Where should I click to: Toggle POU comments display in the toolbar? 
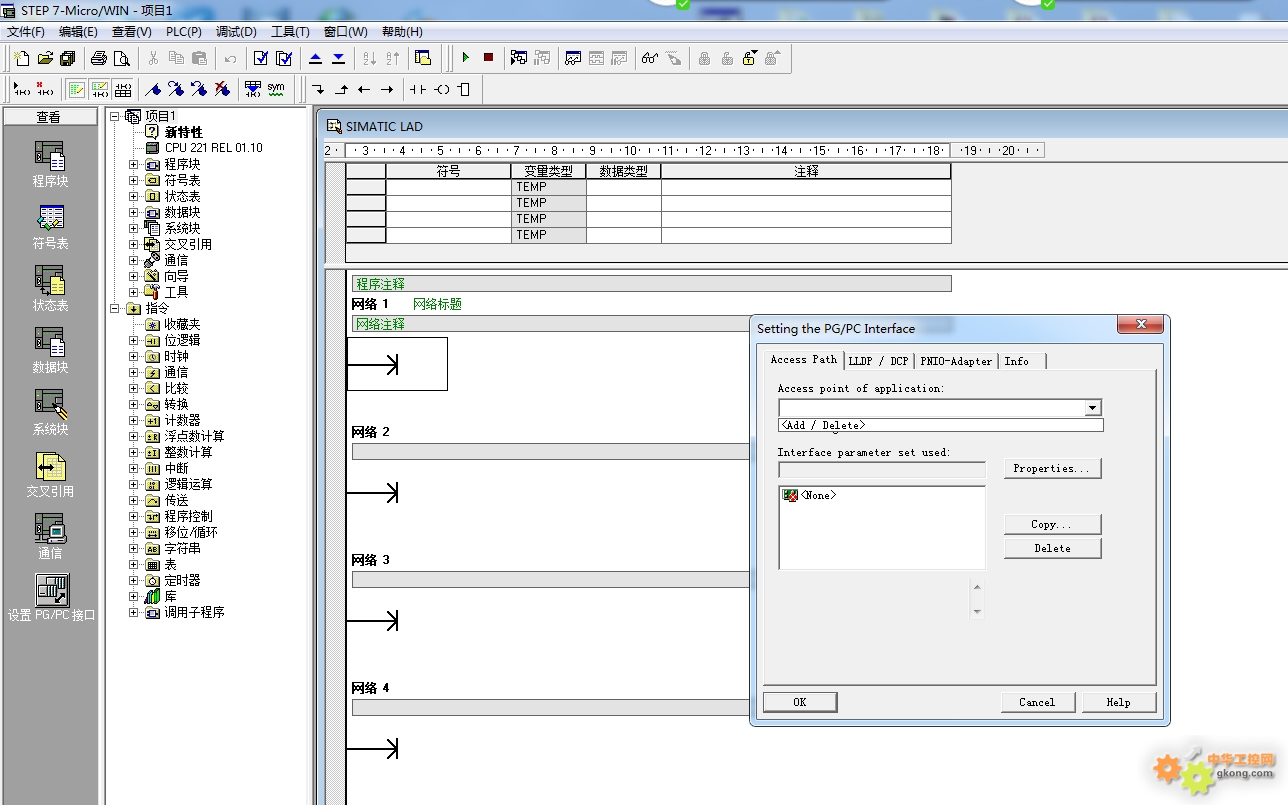[77, 89]
